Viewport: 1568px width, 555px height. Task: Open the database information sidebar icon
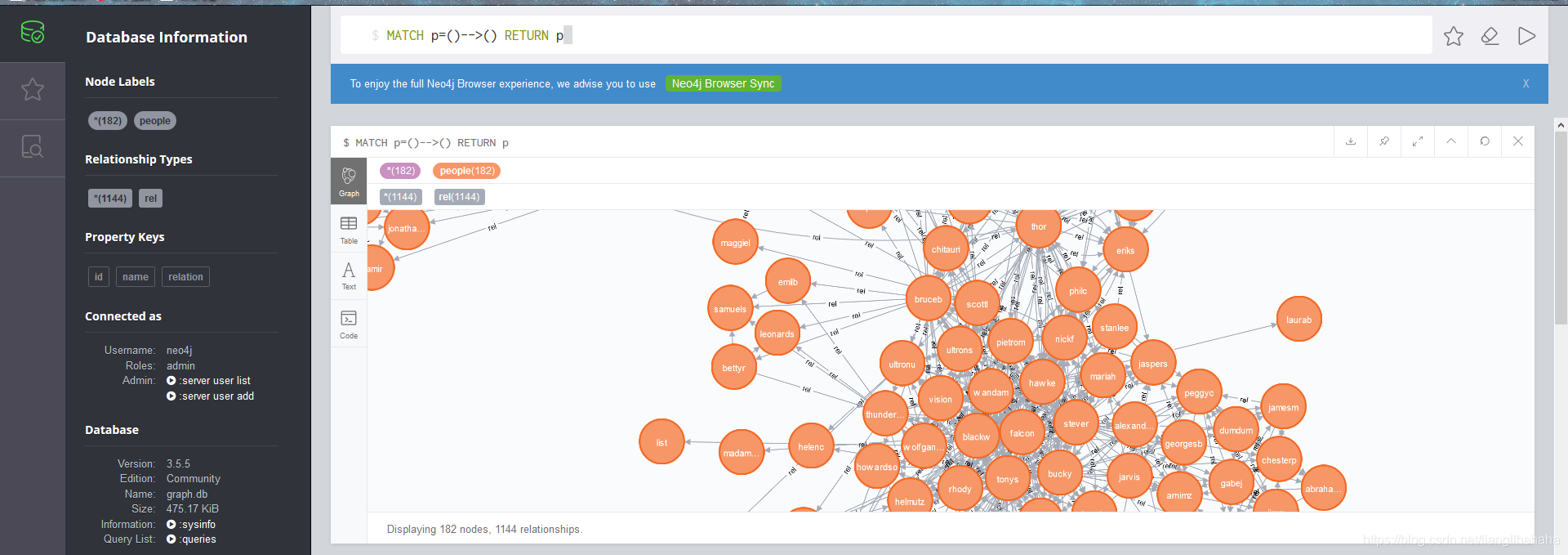(33, 34)
